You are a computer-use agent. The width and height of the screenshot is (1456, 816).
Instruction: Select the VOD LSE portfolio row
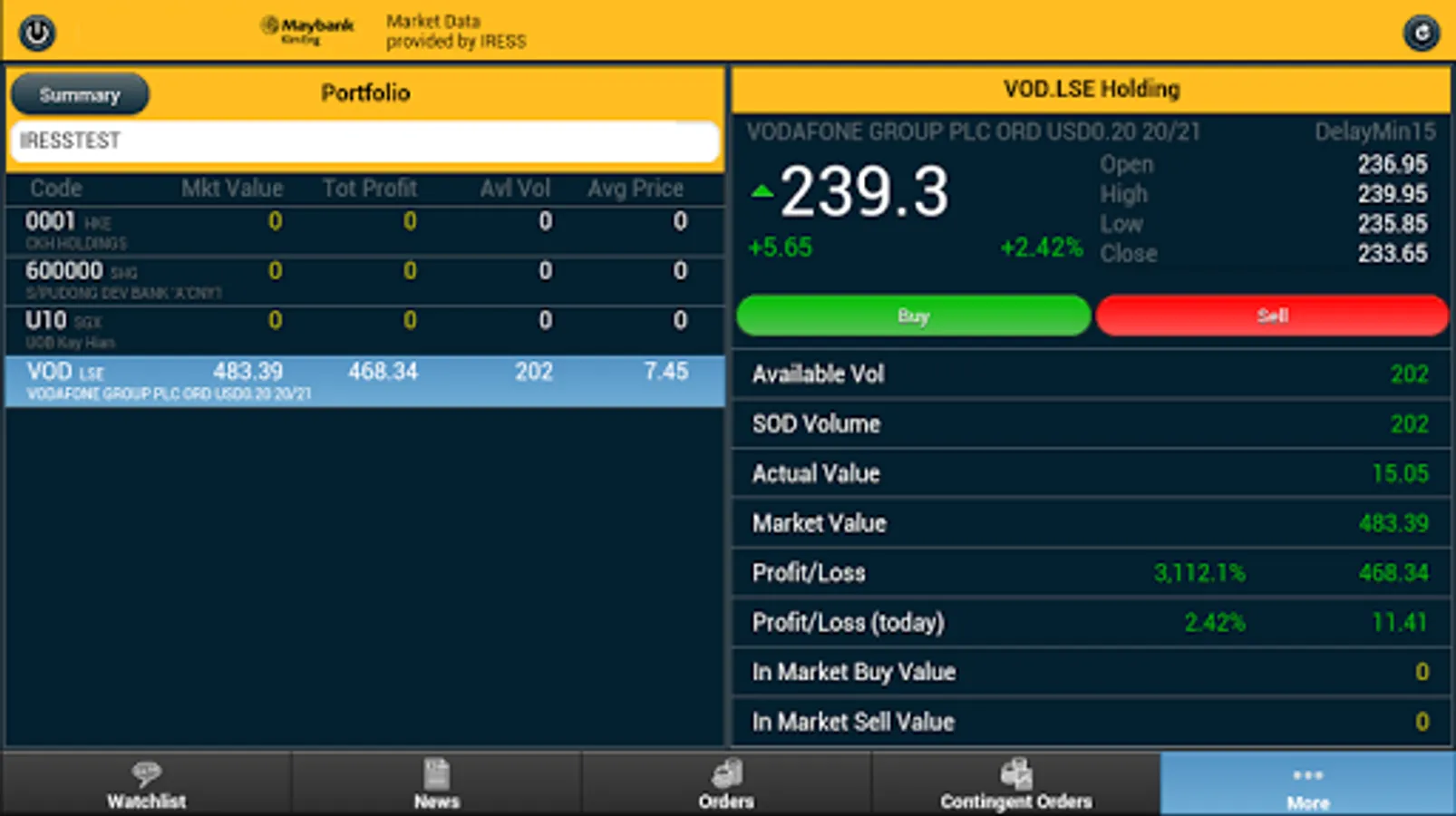click(x=365, y=381)
